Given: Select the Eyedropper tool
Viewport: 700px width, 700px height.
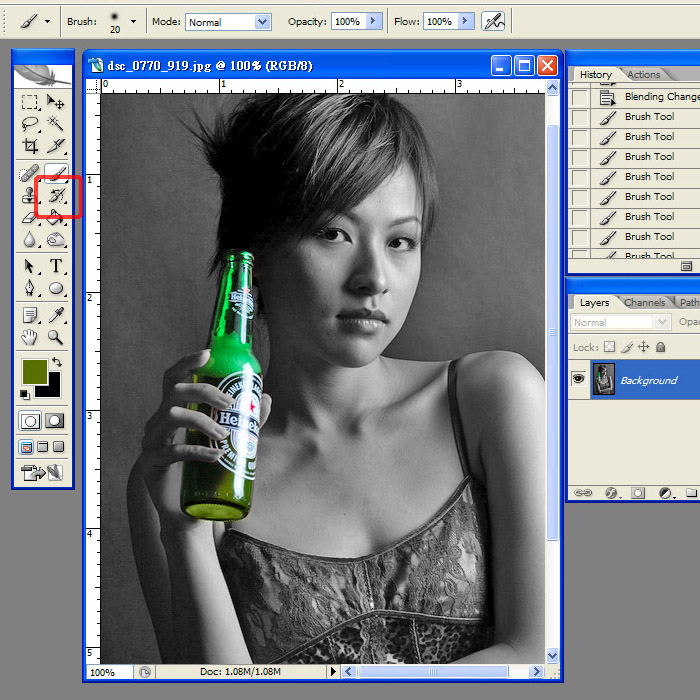Looking at the screenshot, I should coord(56,315).
